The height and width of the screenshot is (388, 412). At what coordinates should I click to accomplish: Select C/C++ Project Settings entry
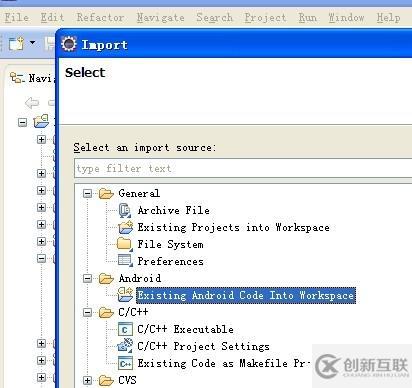(203, 346)
